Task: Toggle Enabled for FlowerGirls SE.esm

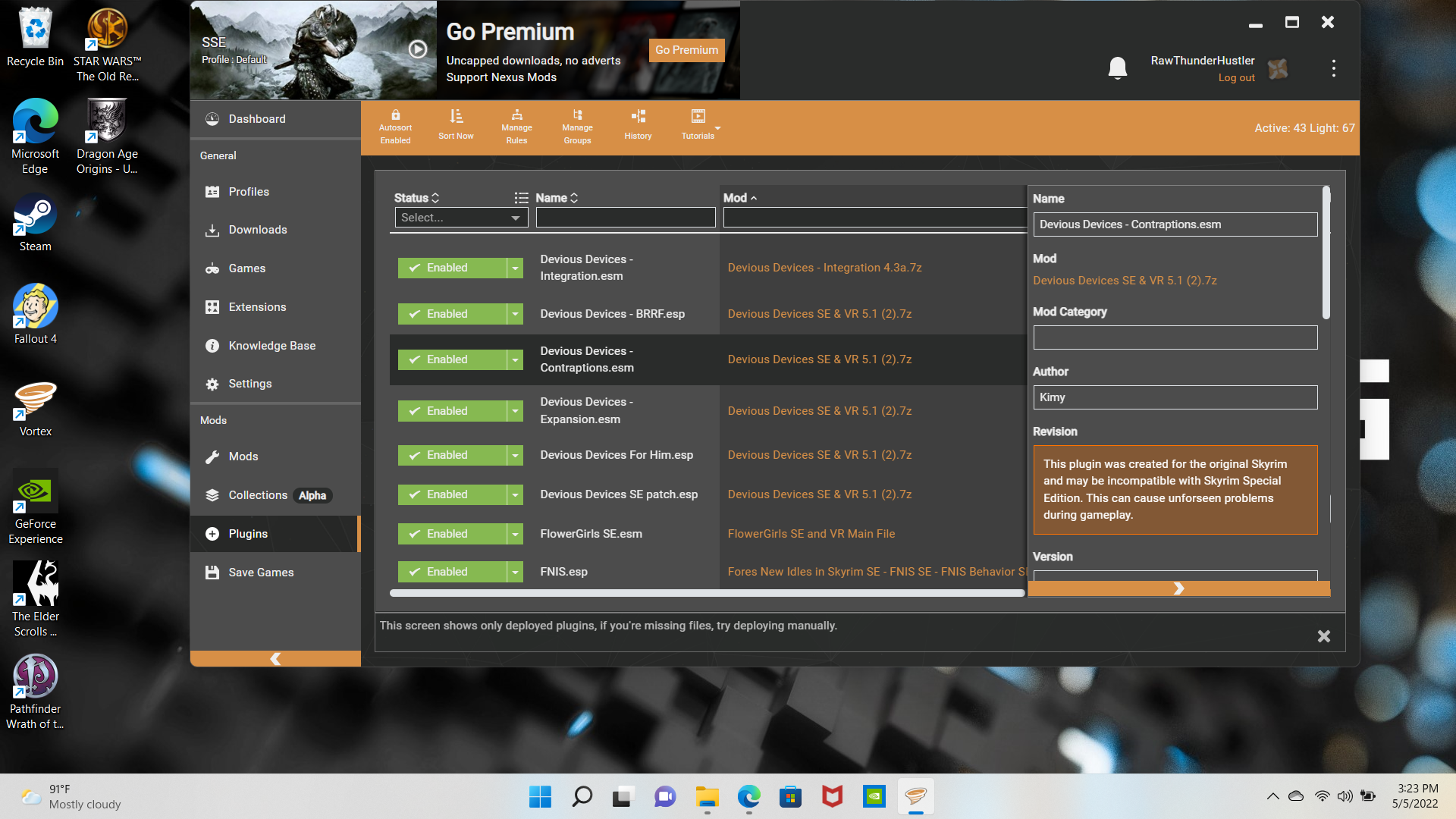Action: click(452, 534)
